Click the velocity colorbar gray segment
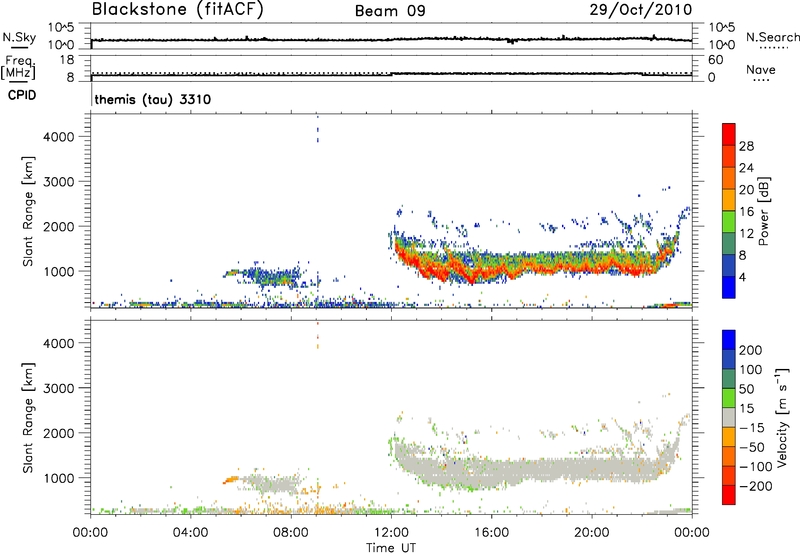800x554 pixels. 729,417
